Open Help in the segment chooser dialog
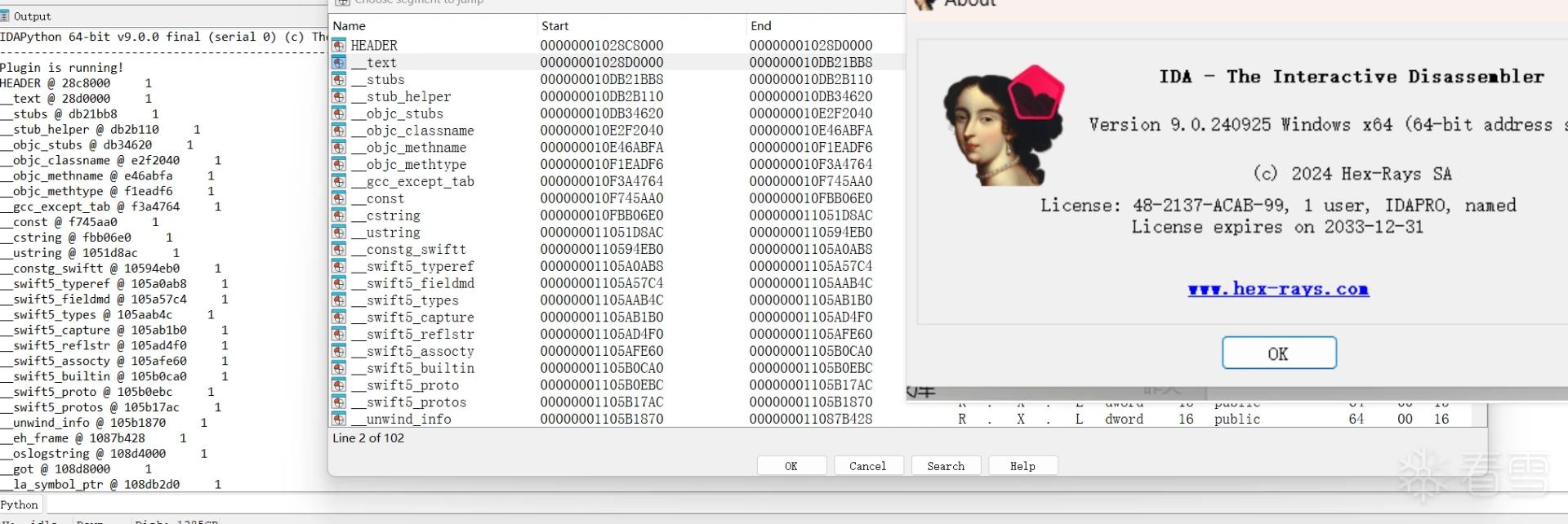 [x=1022, y=466]
